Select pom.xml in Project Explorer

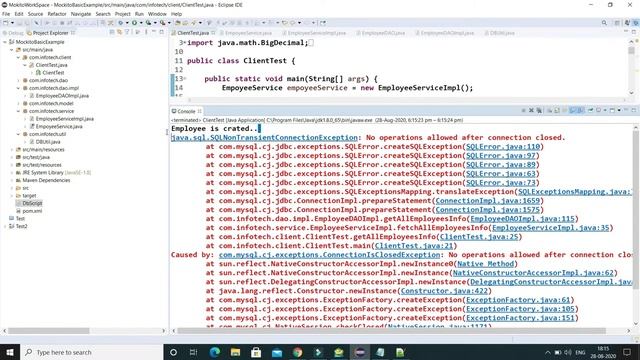point(32,211)
